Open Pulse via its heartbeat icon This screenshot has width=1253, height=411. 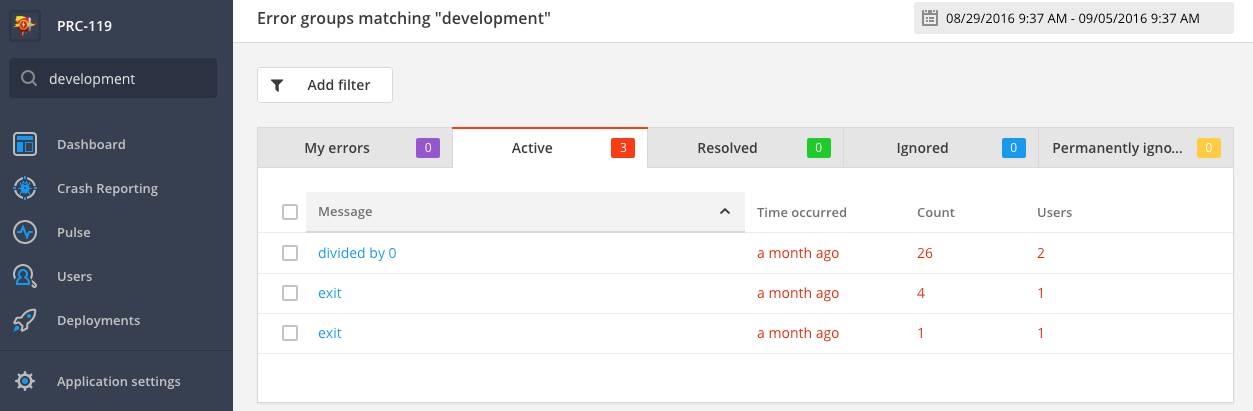pyautogui.click(x=25, y=232)
